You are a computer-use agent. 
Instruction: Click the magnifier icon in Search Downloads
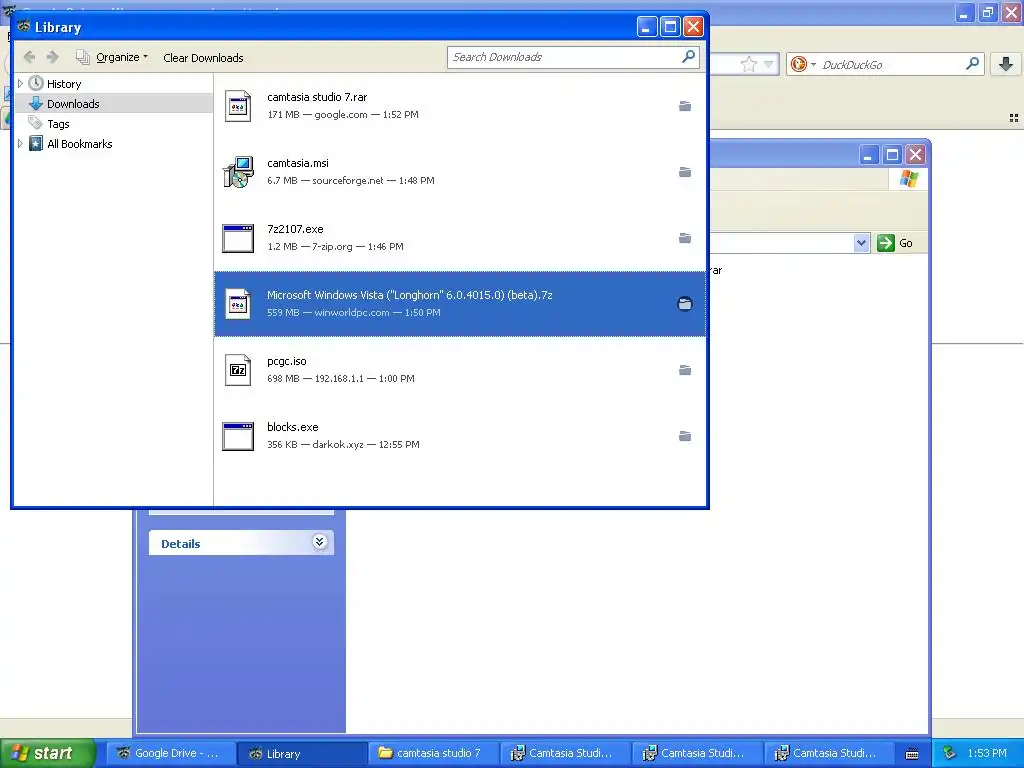[688, 57]
